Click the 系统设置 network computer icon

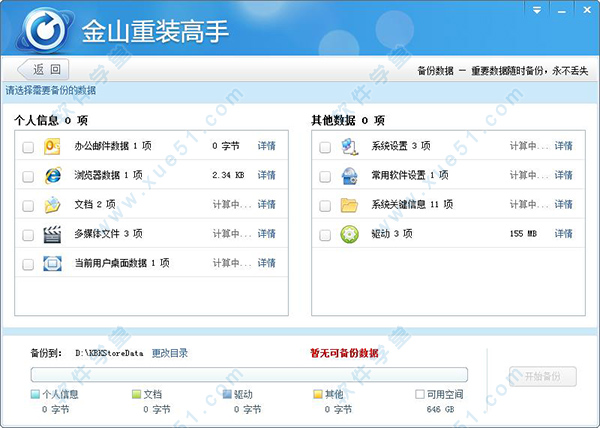(349, 146)
